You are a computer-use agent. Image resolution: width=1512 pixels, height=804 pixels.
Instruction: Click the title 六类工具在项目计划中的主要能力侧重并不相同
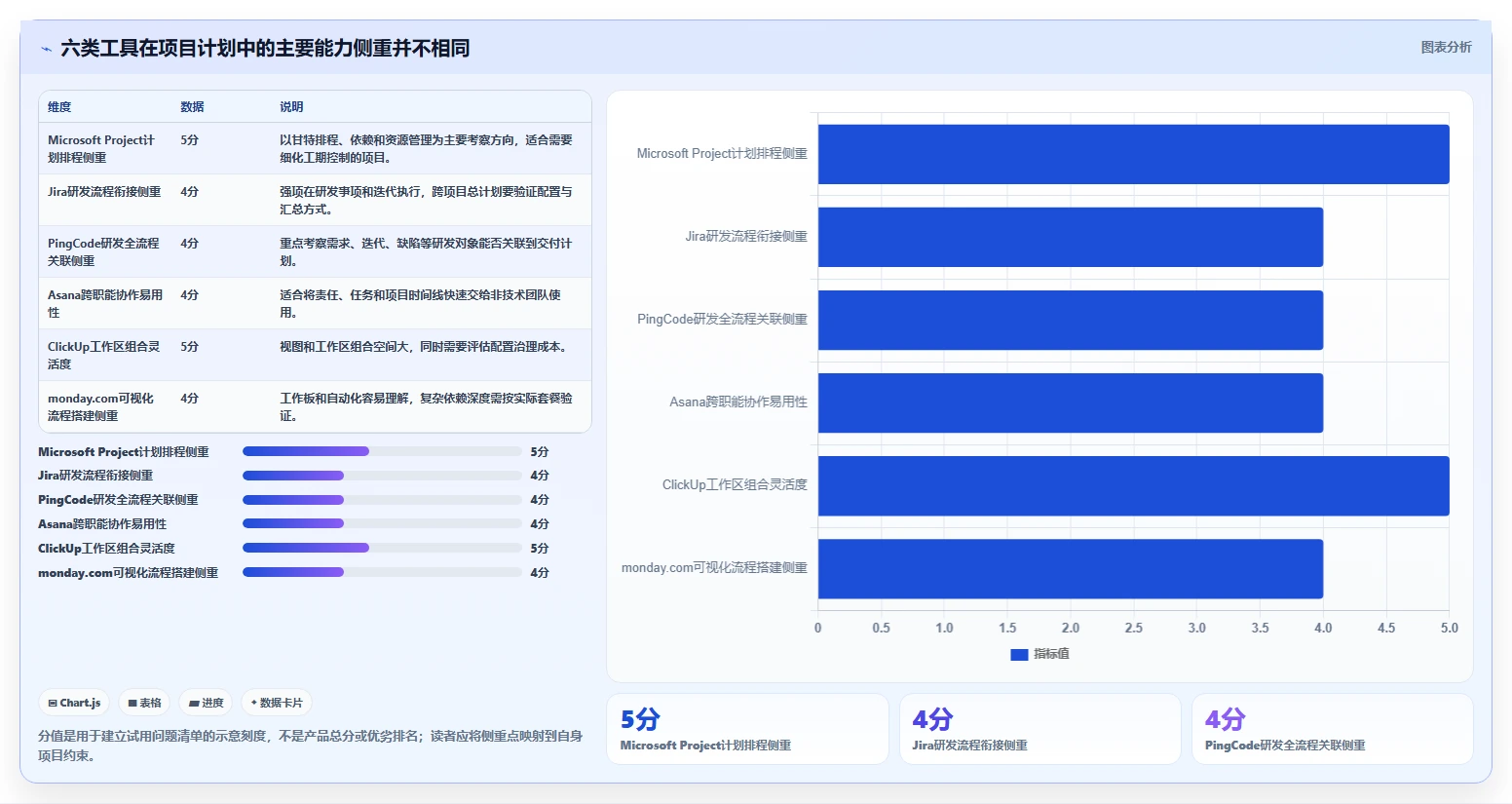click(265, 48)
